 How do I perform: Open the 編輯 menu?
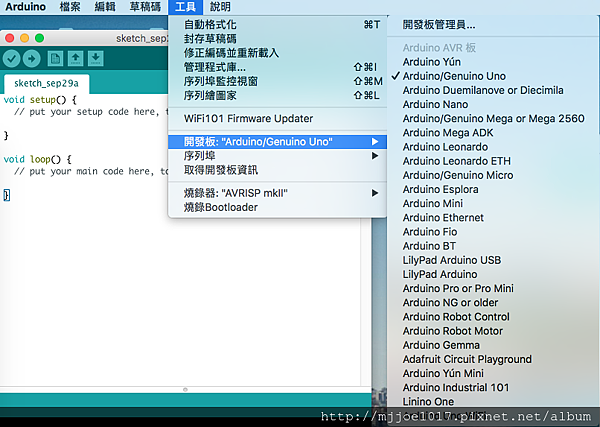pyautogui.click(x=105, y=7)
